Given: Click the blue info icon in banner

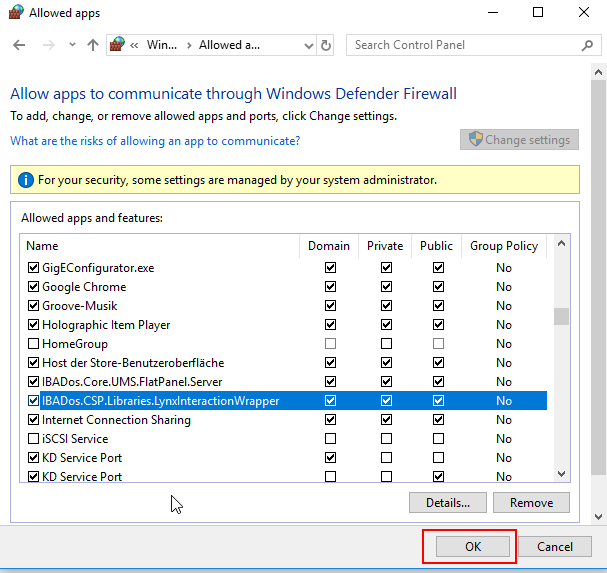Looking at the screenshot, I should (x=26, y=180).
